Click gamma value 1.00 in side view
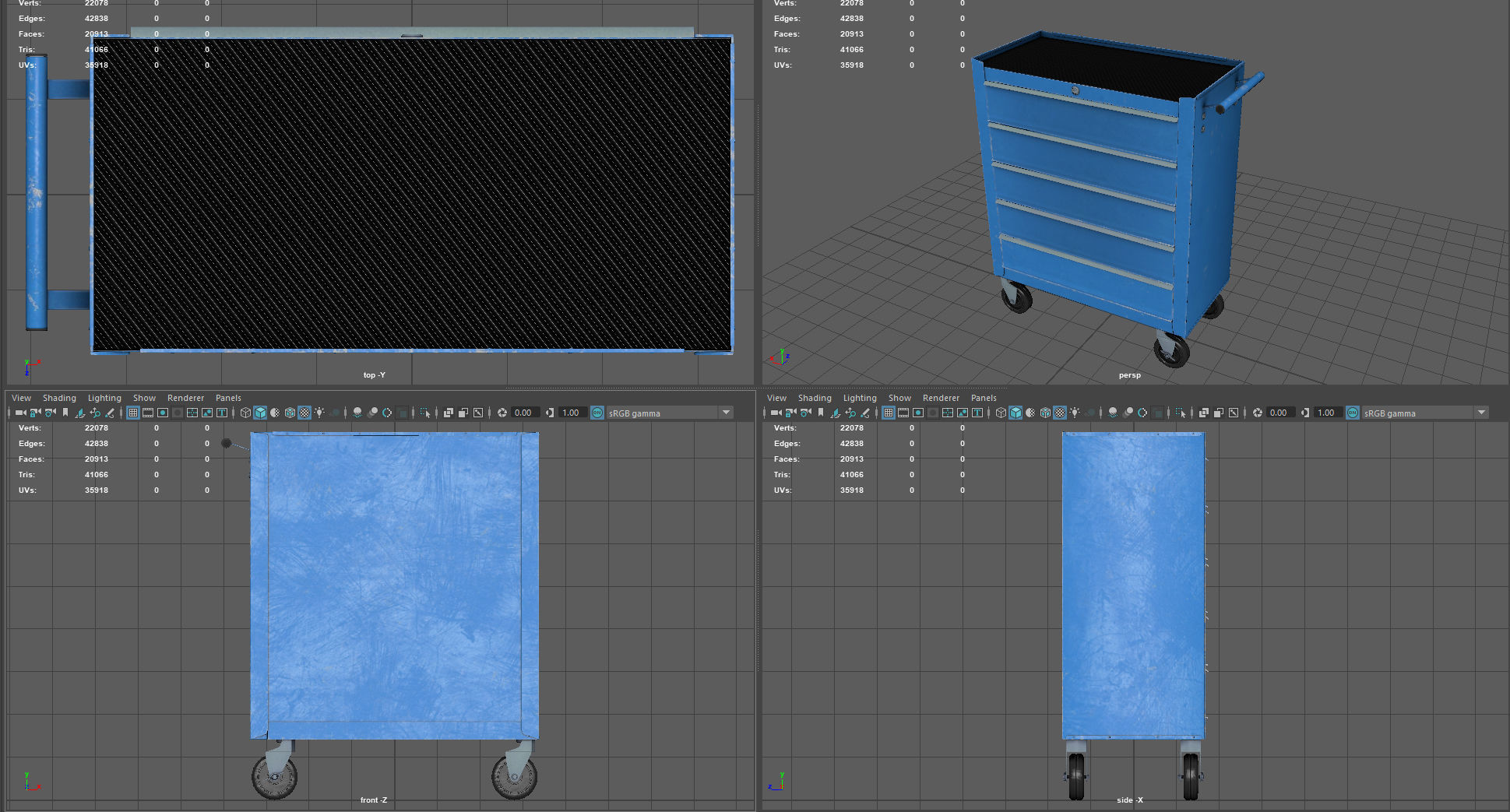 tap(1328, 413)
